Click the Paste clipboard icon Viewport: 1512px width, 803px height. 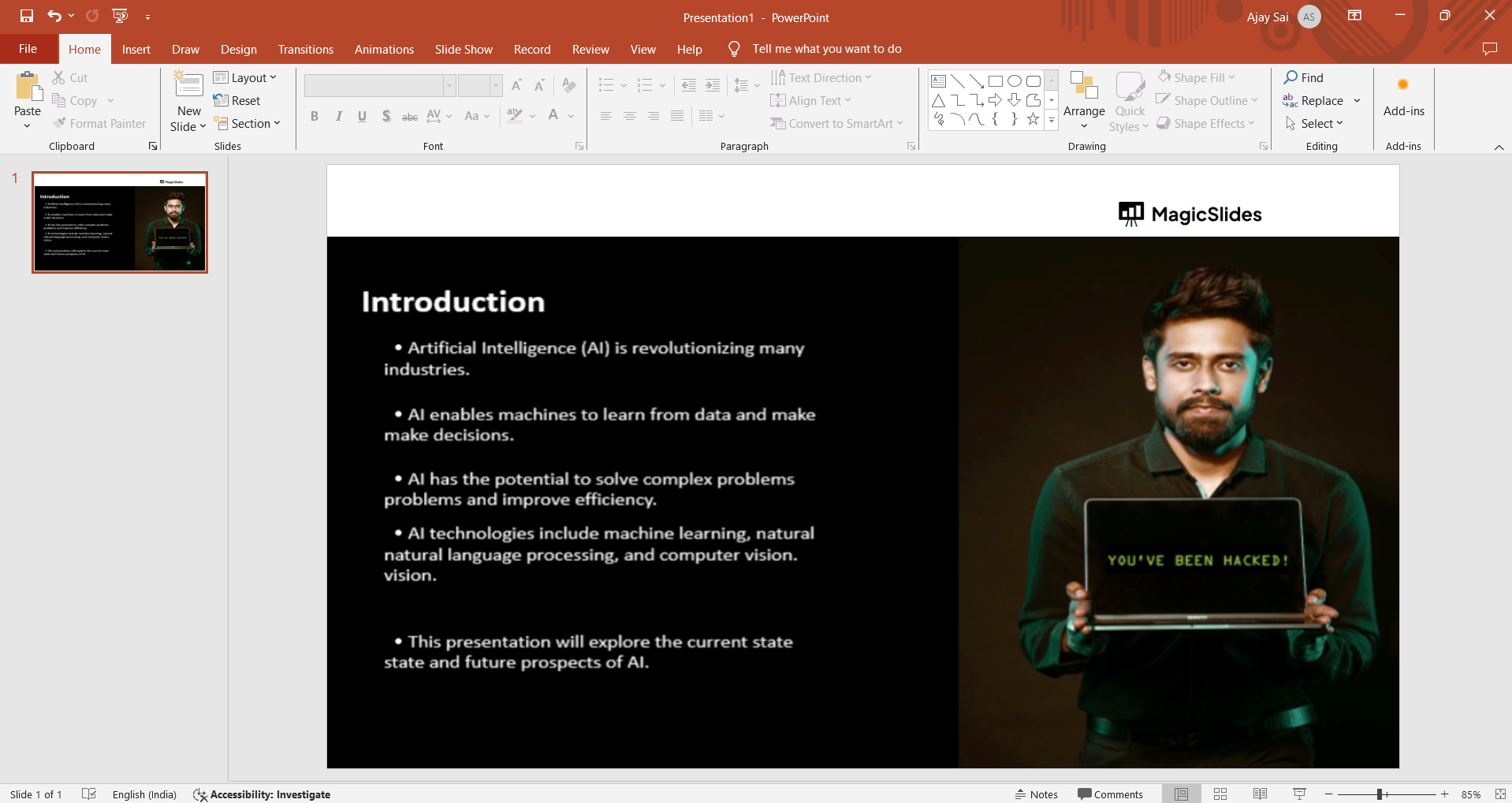(x=28, y=88)
